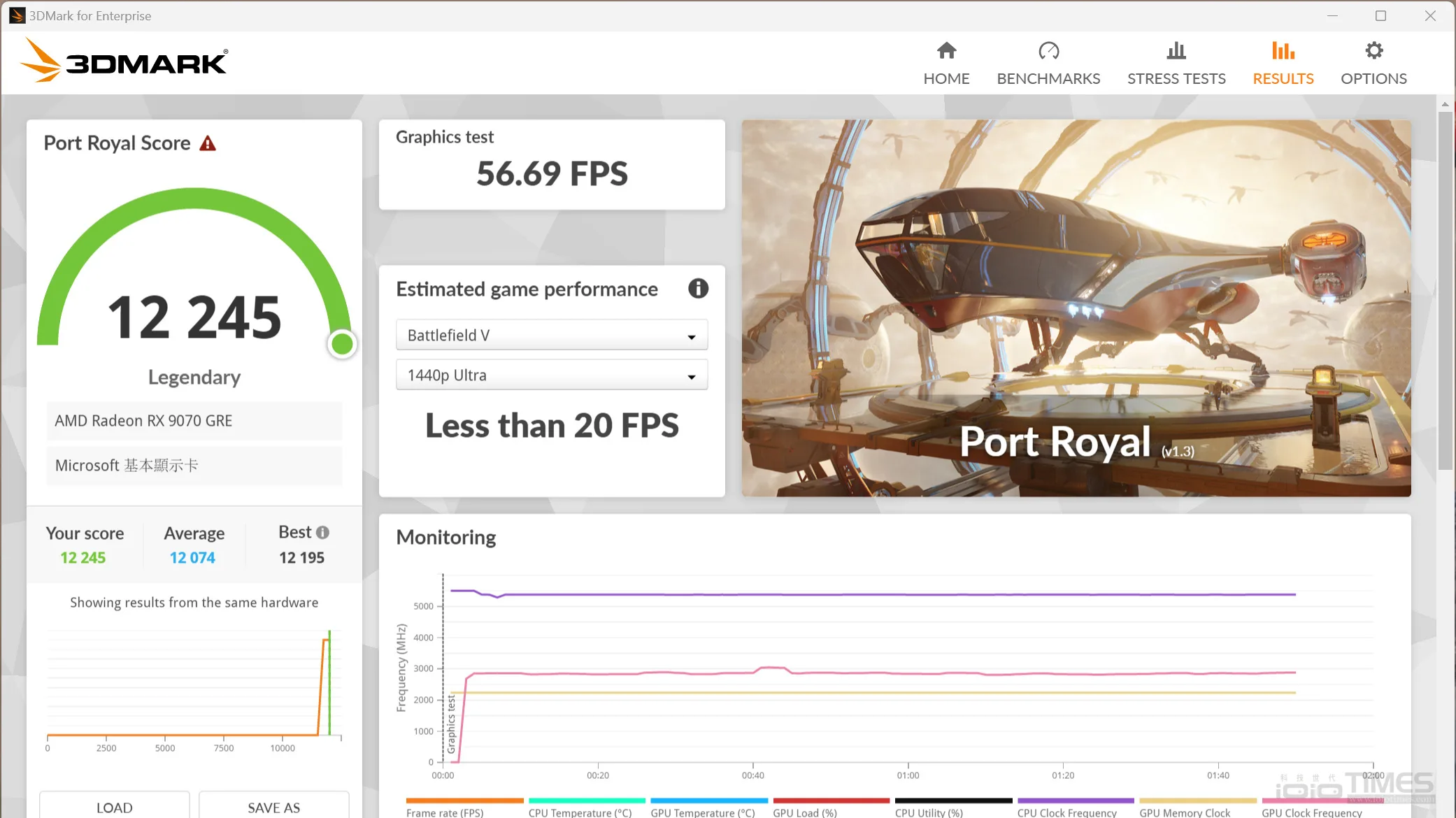Click the Monitoring heading
Screen dimensions: 1456x818
(x=446, y=537)
